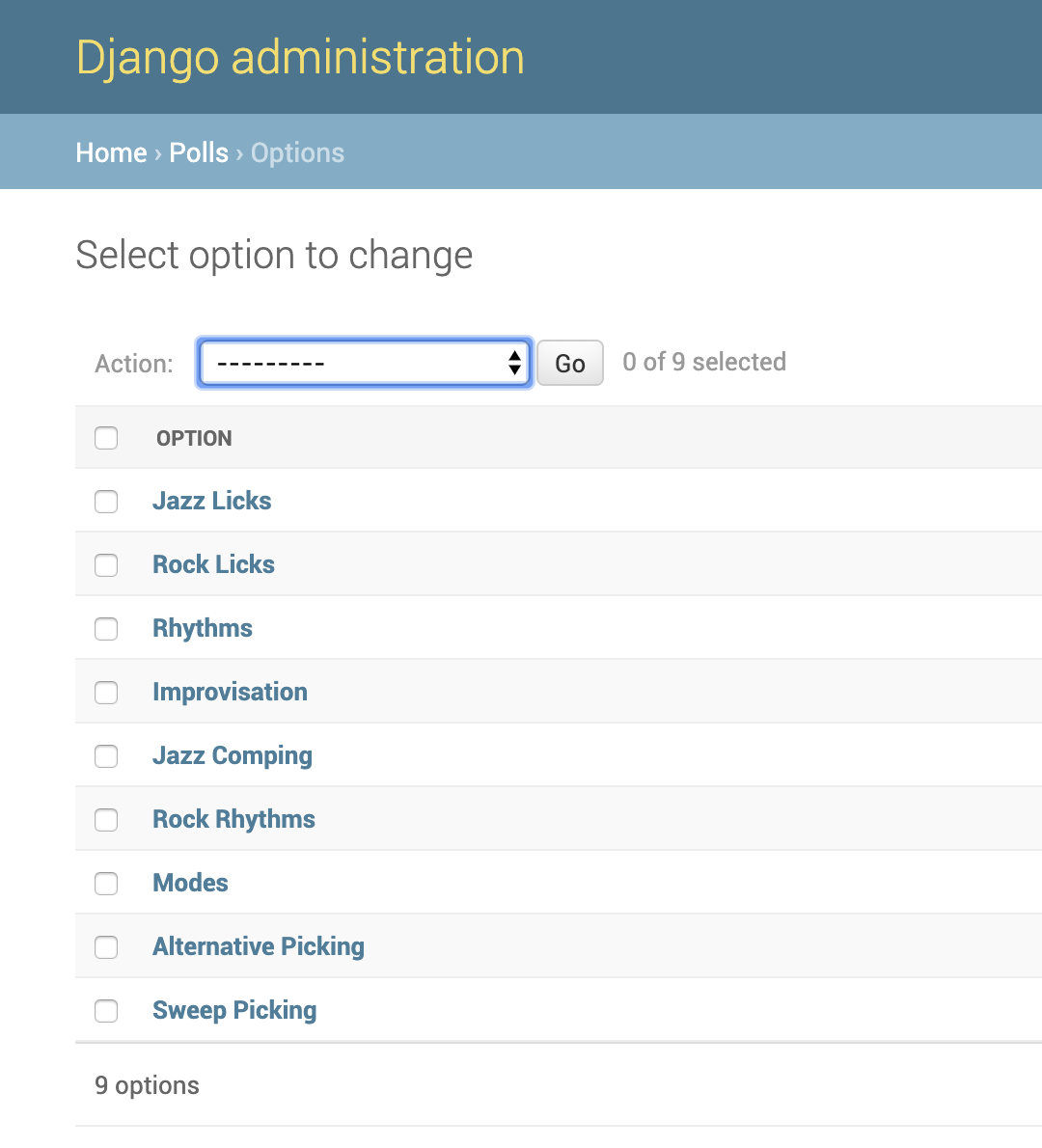Go to Home in the breadcrumb
Screen dimensions: 1042x1148
111,152
